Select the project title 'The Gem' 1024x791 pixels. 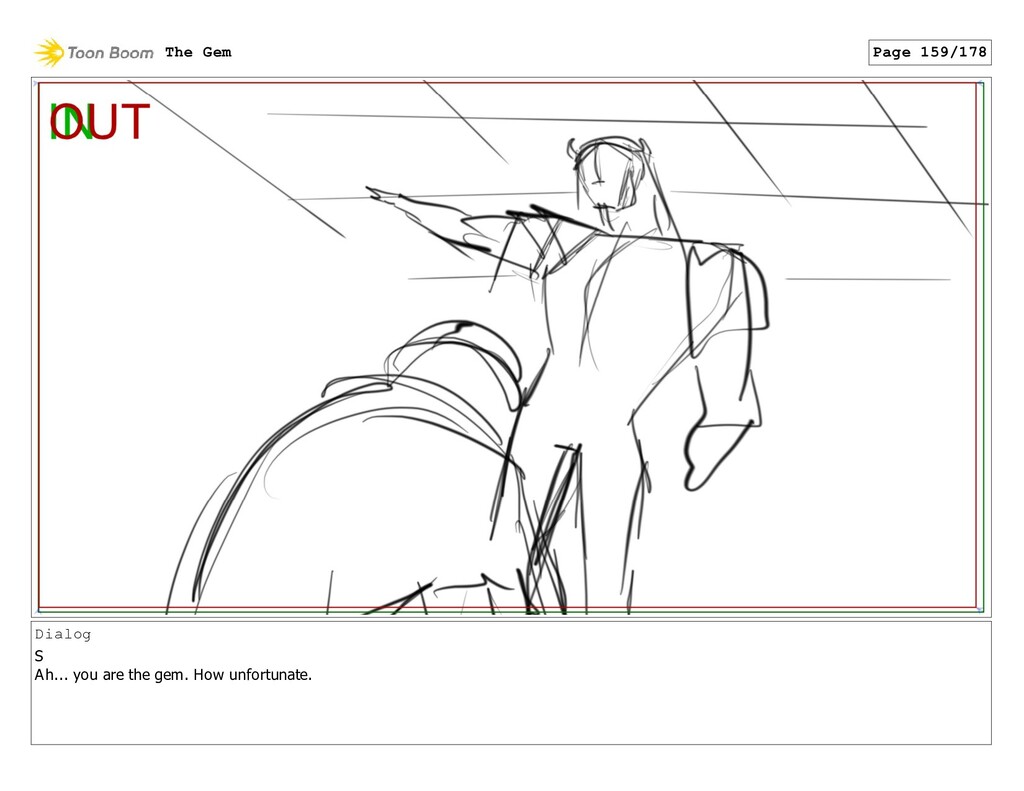[198, 52]
